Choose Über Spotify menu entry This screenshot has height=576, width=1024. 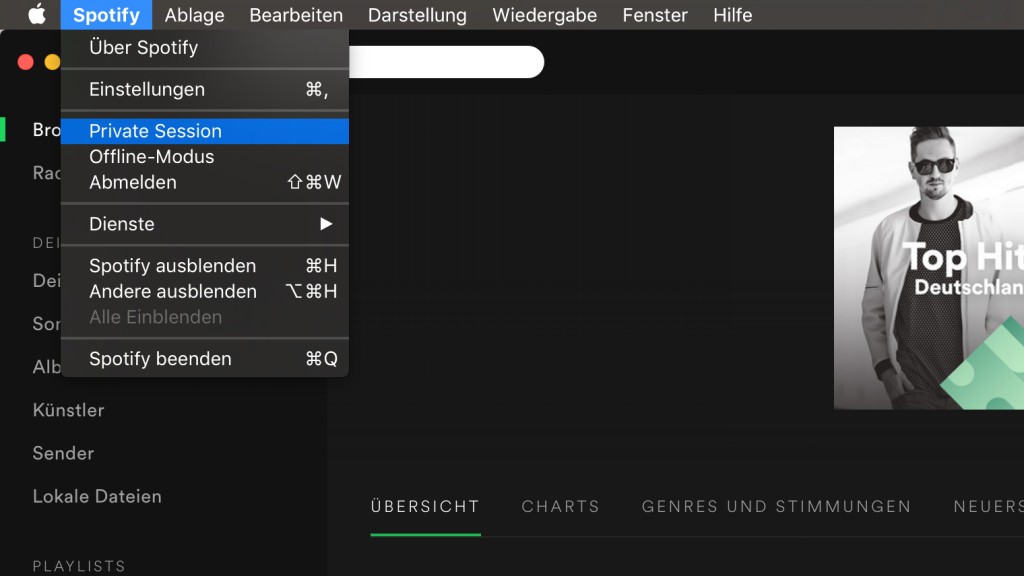tap(143, 47)
